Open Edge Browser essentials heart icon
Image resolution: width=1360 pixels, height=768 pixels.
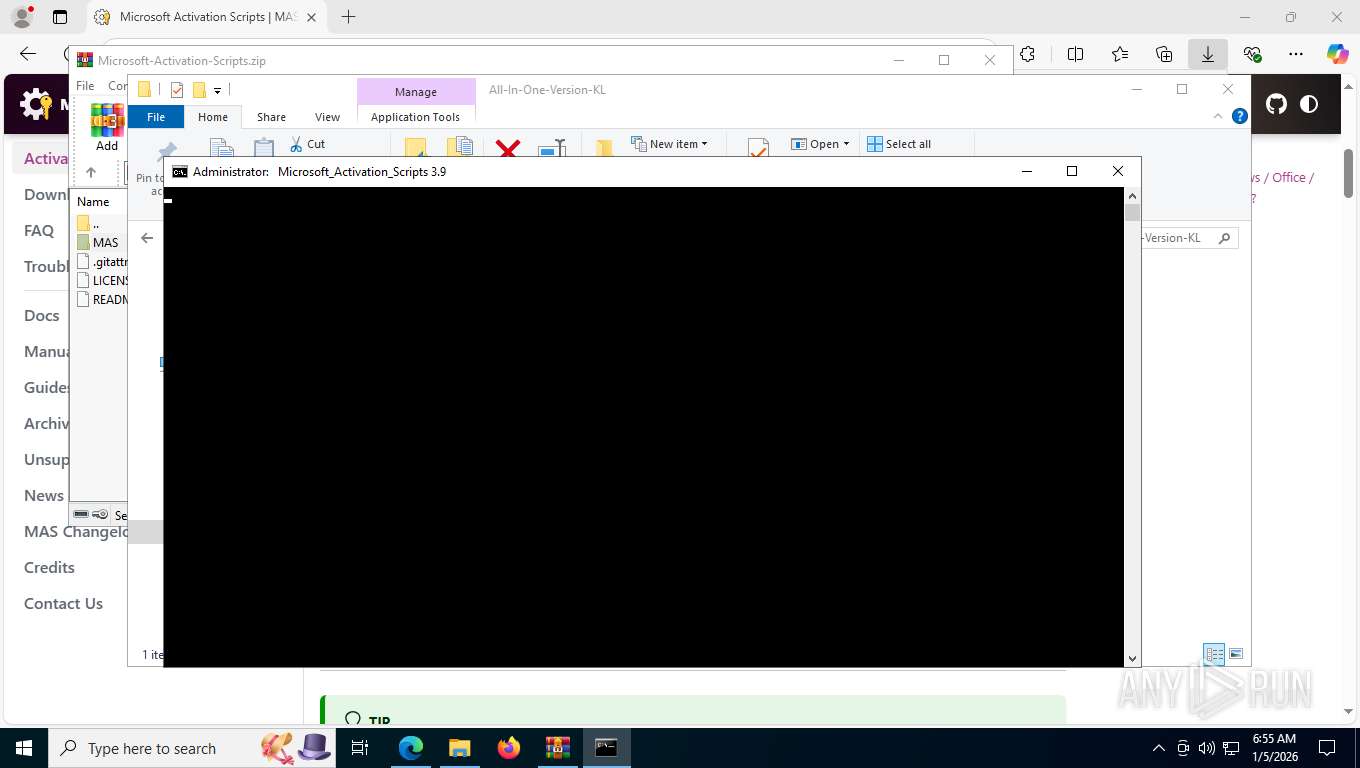tap(1252, 55)
